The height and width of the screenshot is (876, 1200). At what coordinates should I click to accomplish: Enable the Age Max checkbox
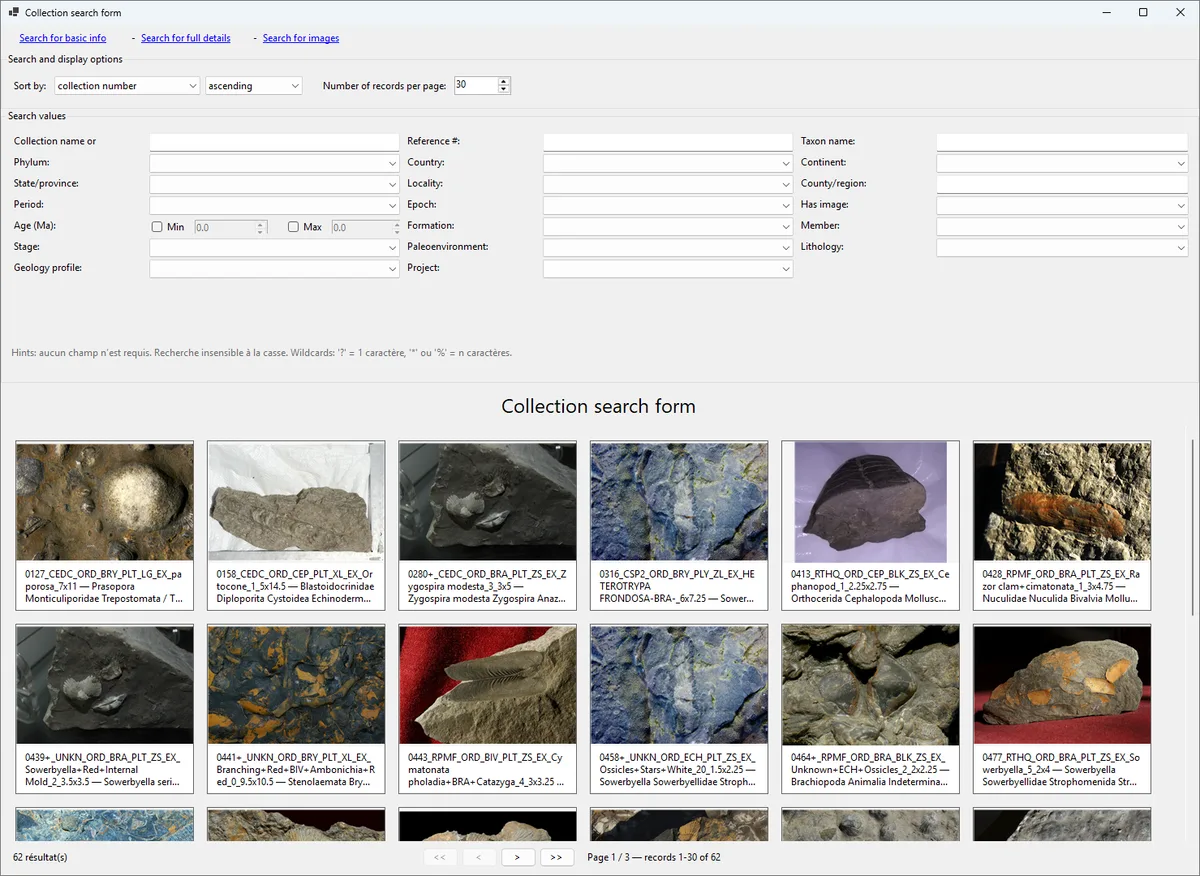coord(293,227)
